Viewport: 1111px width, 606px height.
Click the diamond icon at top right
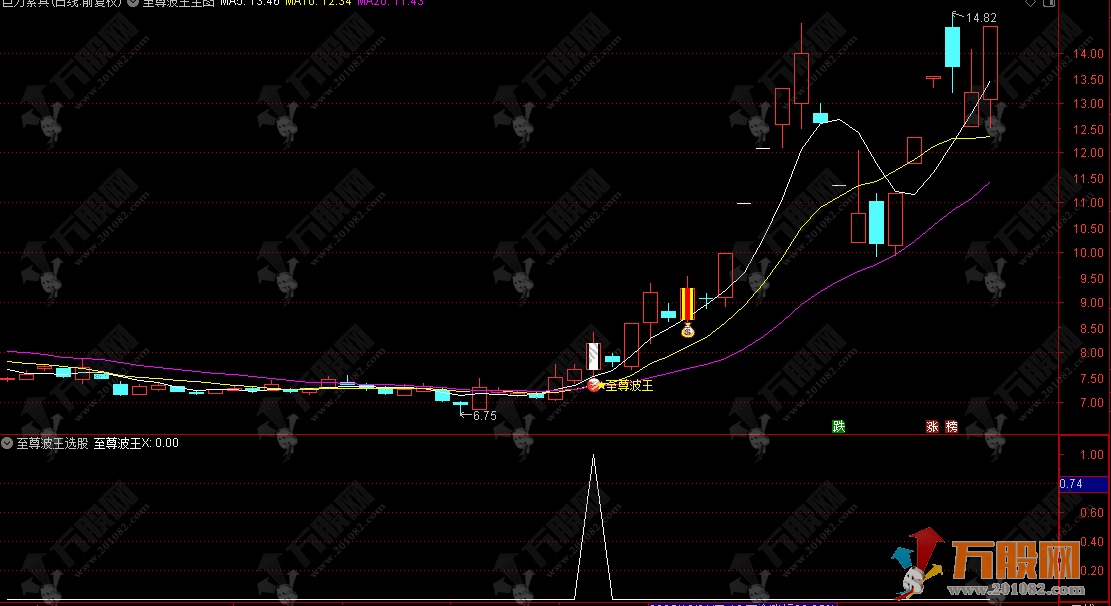[x=1030, y=3]
